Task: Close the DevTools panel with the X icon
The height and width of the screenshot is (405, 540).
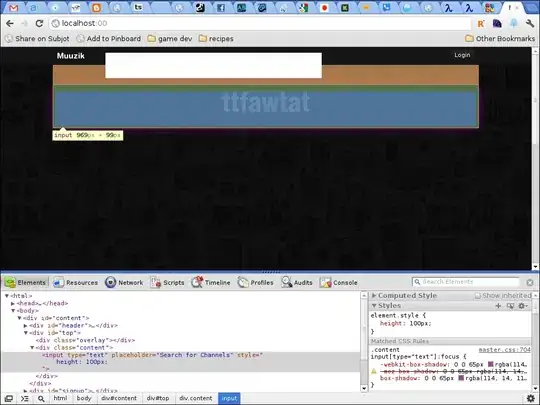Action: pos(530,282)
